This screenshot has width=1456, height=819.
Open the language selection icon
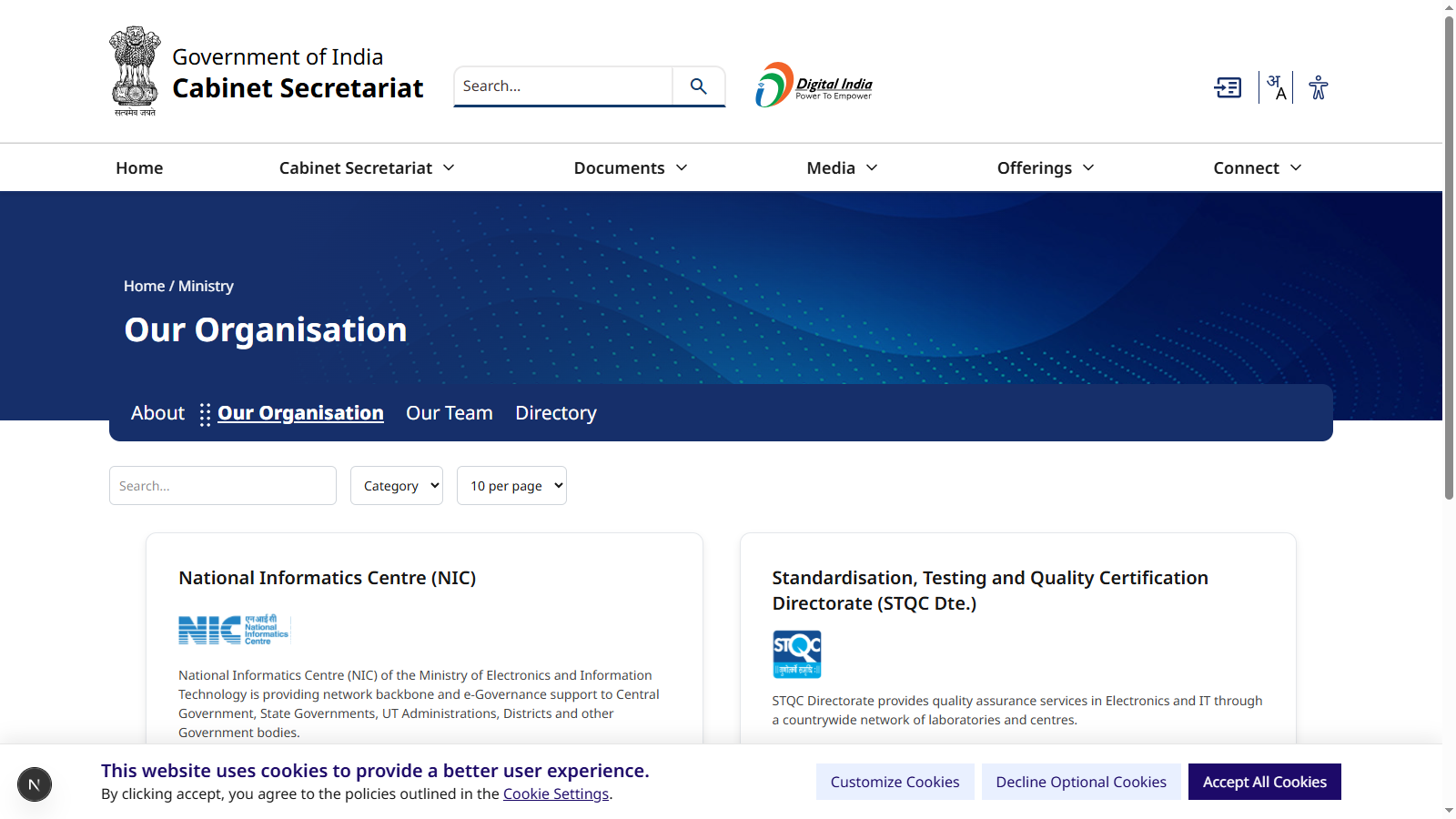(1276, 87)
